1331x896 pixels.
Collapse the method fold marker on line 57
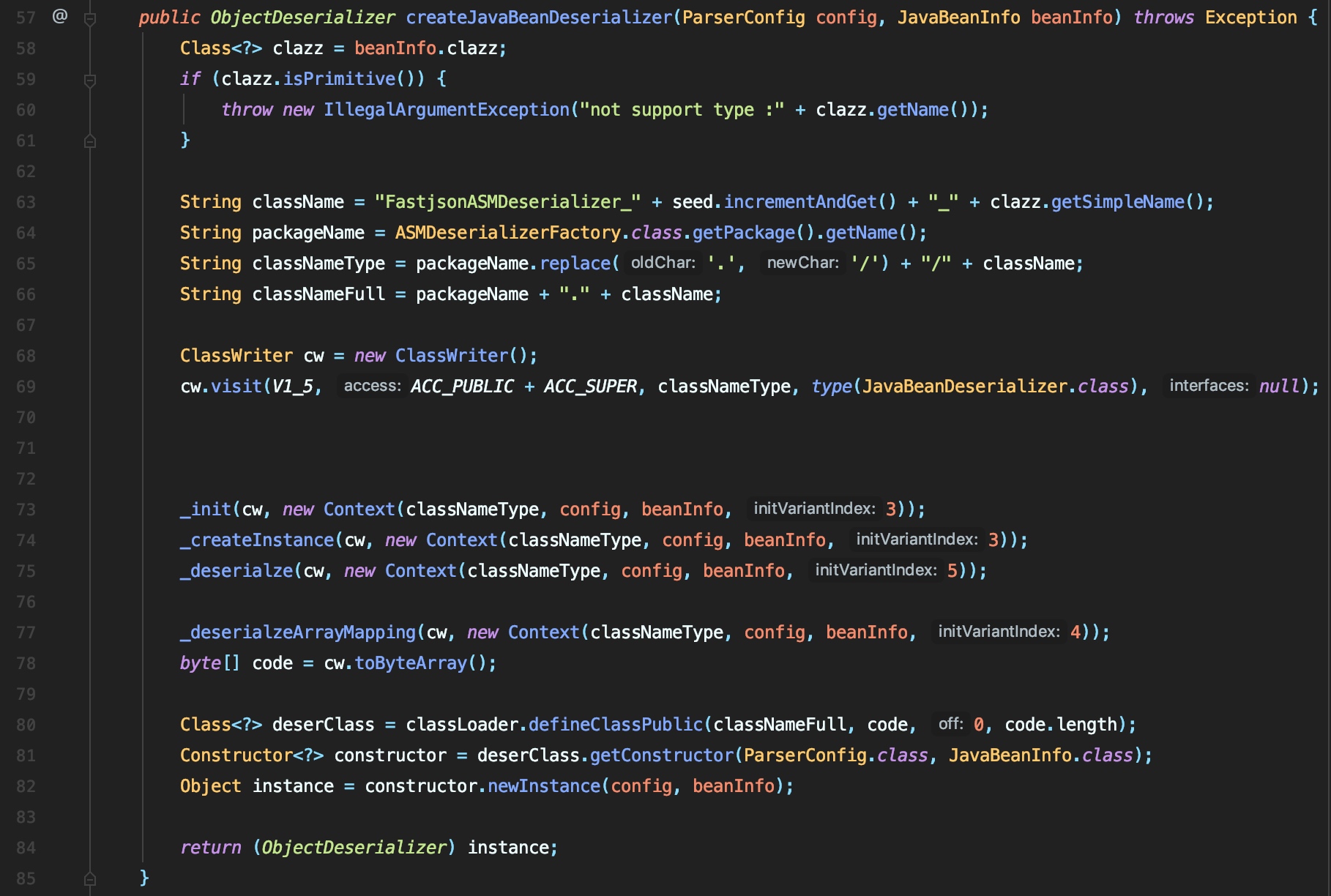90,19
